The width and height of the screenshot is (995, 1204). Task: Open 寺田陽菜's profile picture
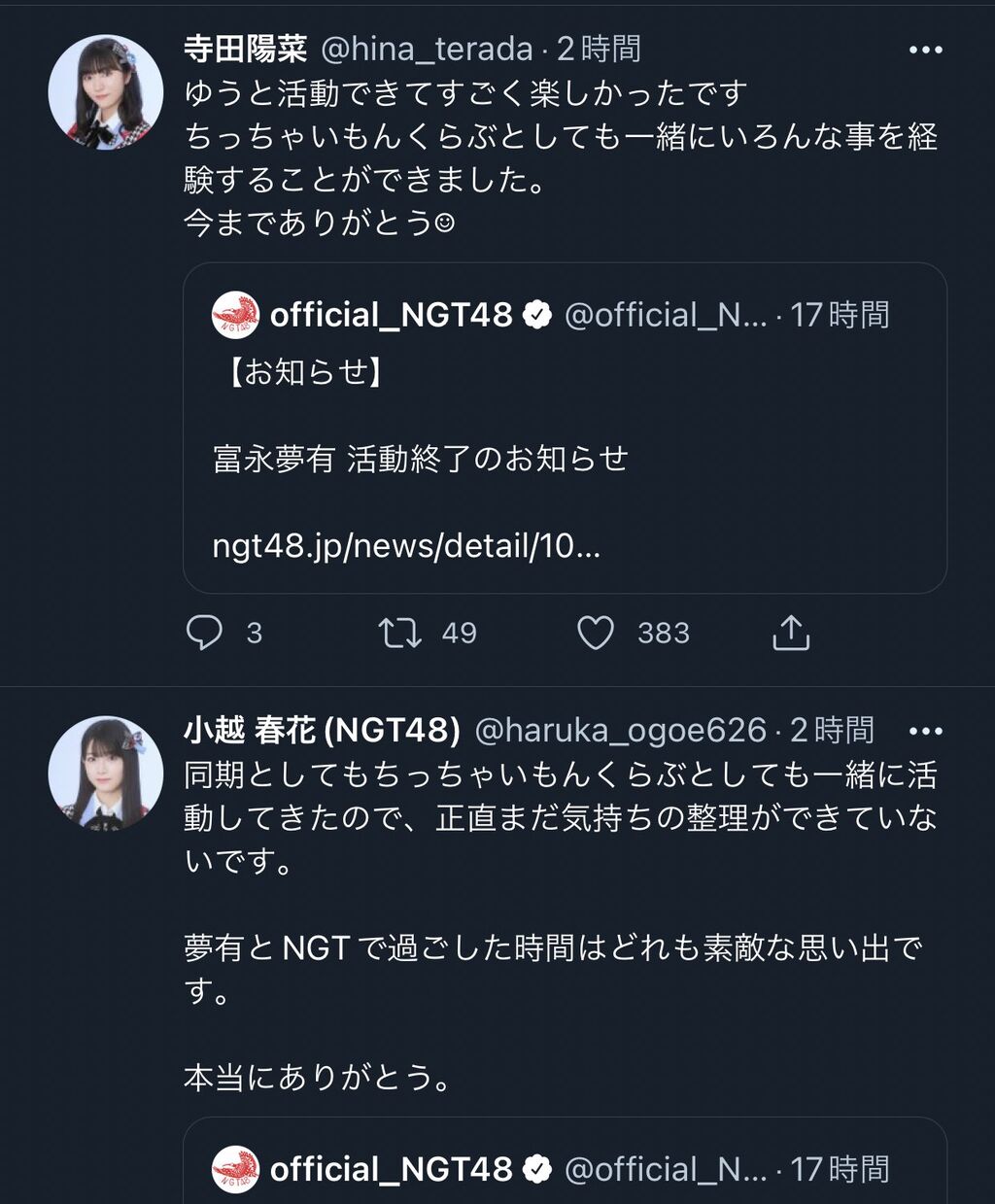(x=106, y=92)
